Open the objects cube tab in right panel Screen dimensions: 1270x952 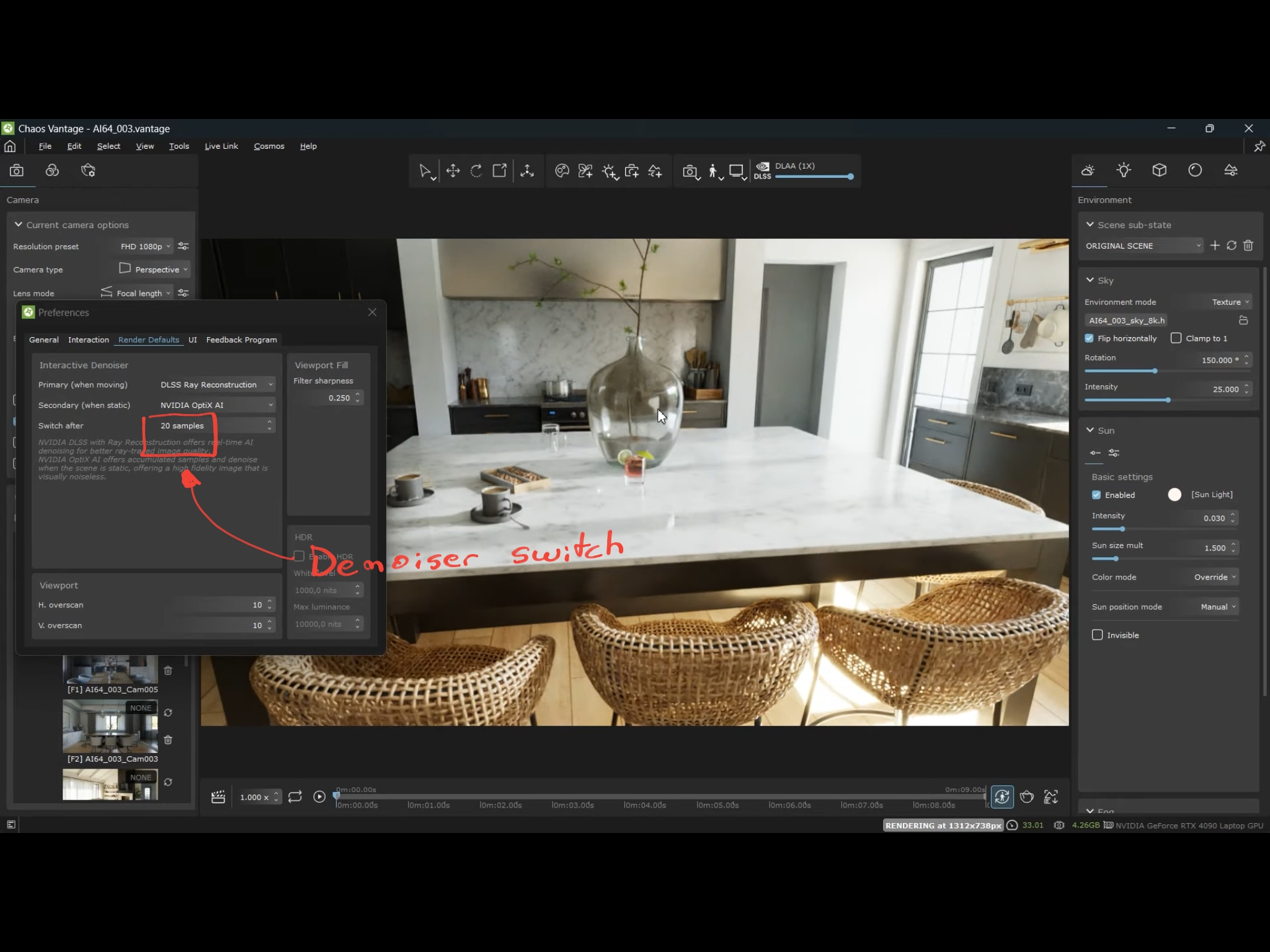1159,170
